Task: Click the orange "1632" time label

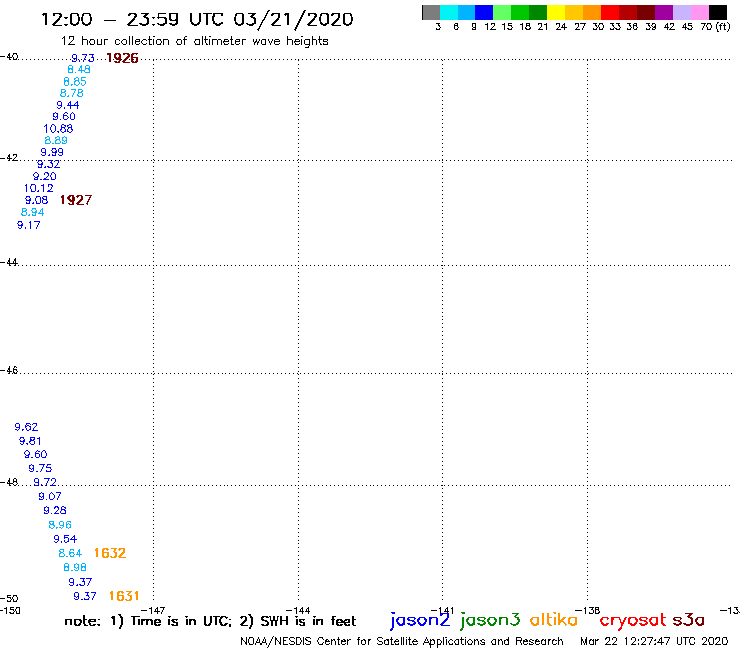Action: 110,553
